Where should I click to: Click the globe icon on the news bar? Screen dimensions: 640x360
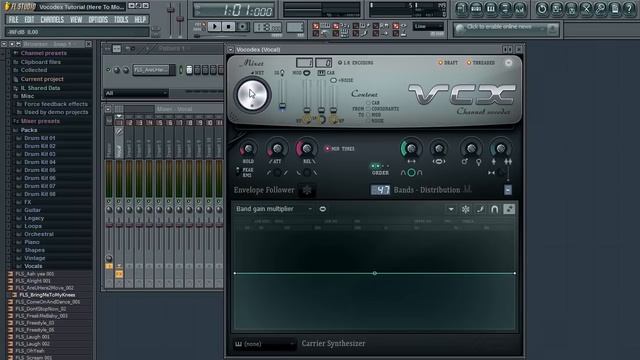coord(460,29)
